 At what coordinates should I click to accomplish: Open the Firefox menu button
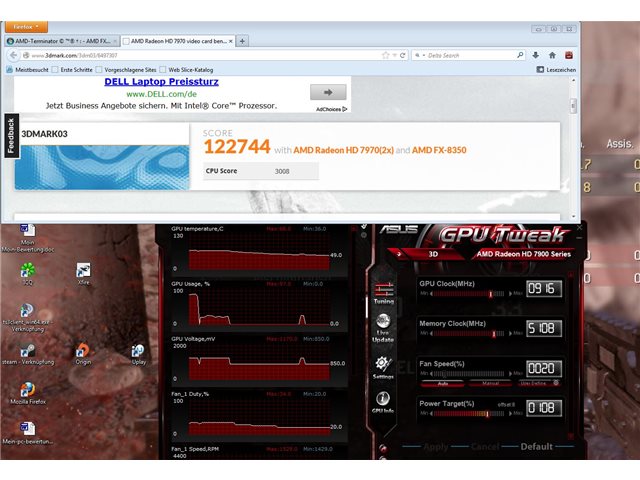click(26, 27)
